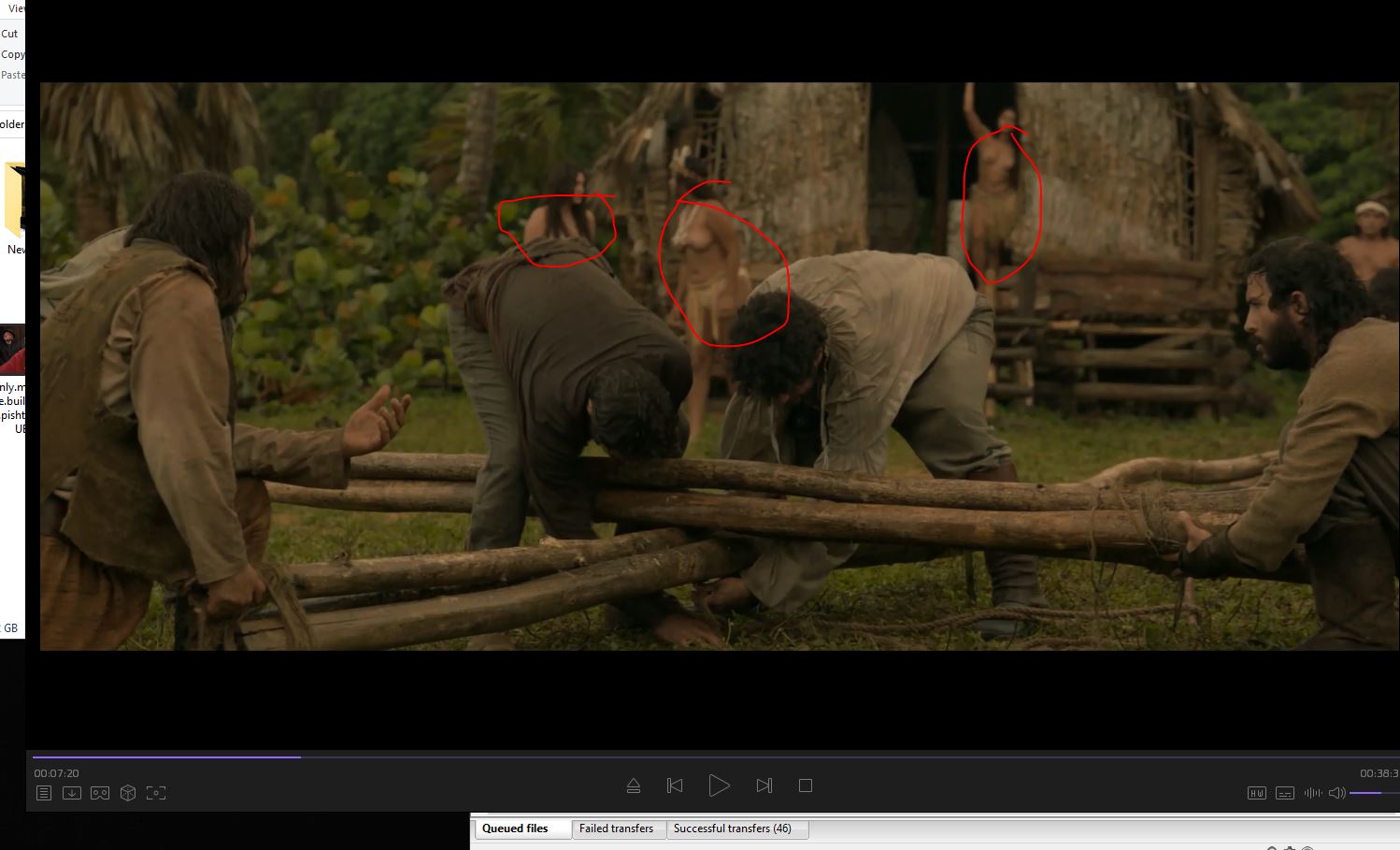Click Cut in the File Explorer ribbon
This screenshot has width=1400, height=850.
tap(9, 34)
